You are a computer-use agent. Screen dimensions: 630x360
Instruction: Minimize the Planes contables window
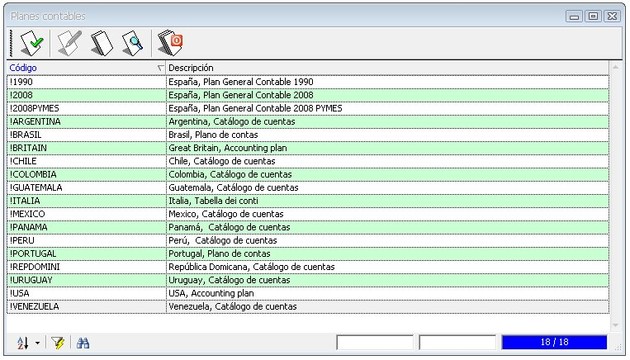tap(574, 16)
